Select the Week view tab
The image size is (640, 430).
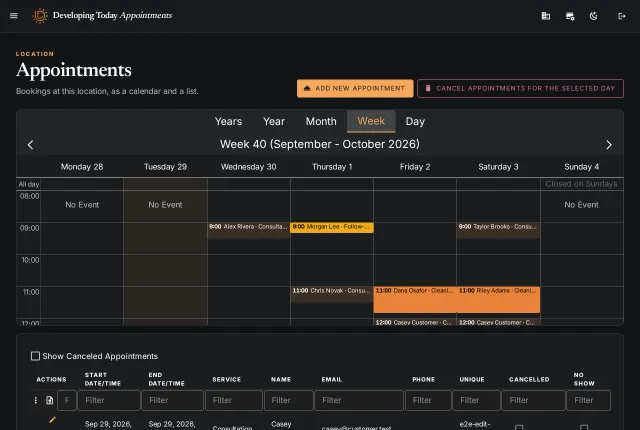coord(371,121)
